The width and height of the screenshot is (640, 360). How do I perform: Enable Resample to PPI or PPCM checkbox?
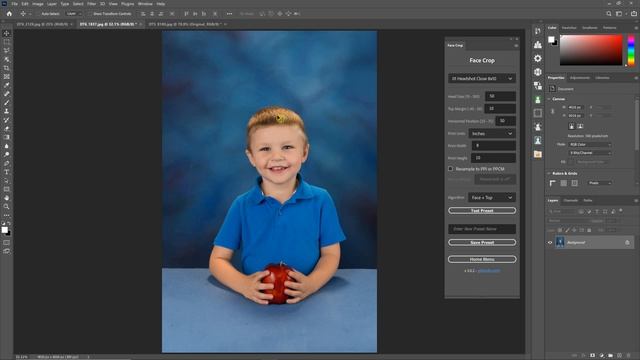[451, 169]
